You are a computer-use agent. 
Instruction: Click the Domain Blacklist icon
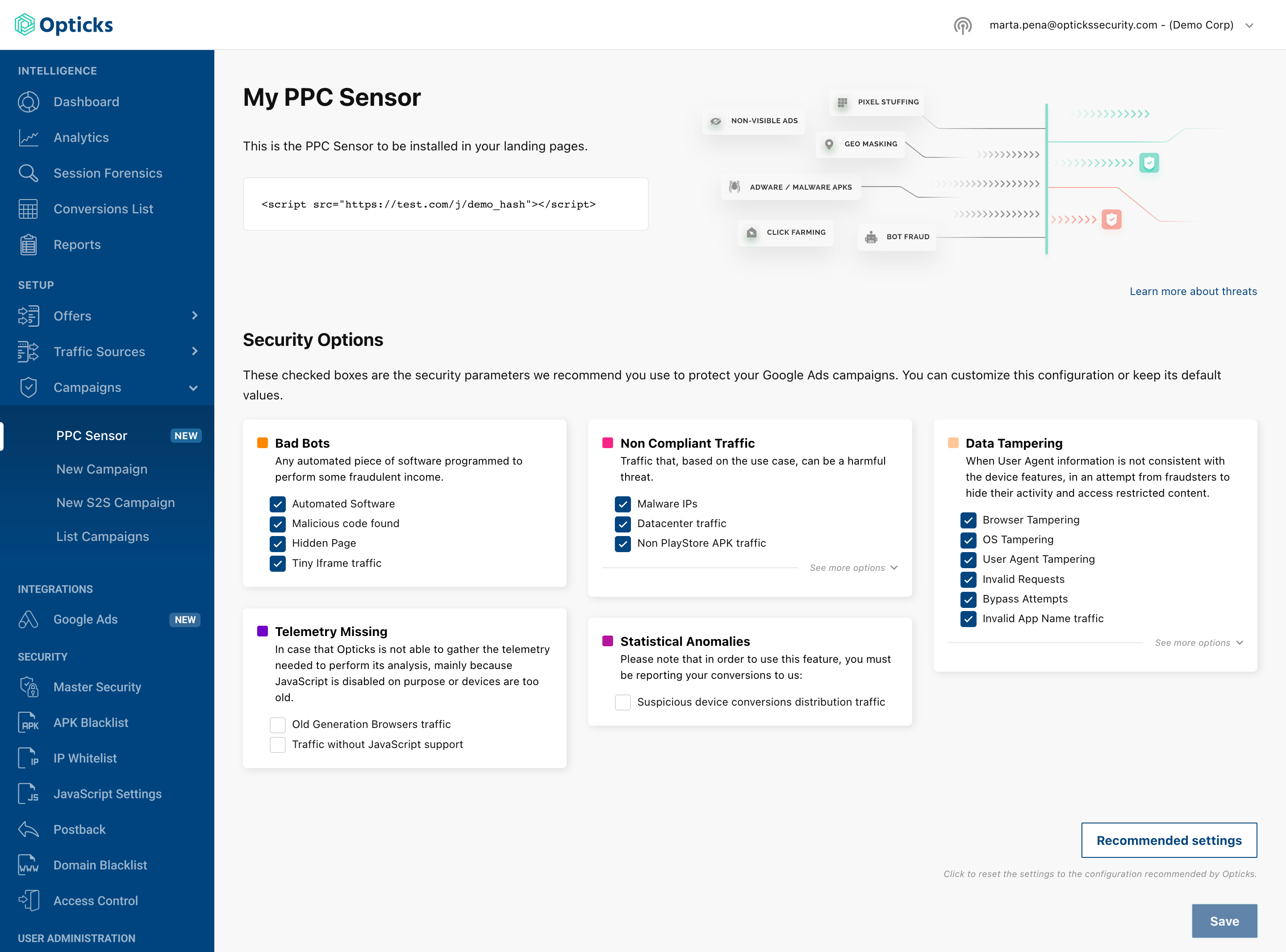click(x=28, y=865)
